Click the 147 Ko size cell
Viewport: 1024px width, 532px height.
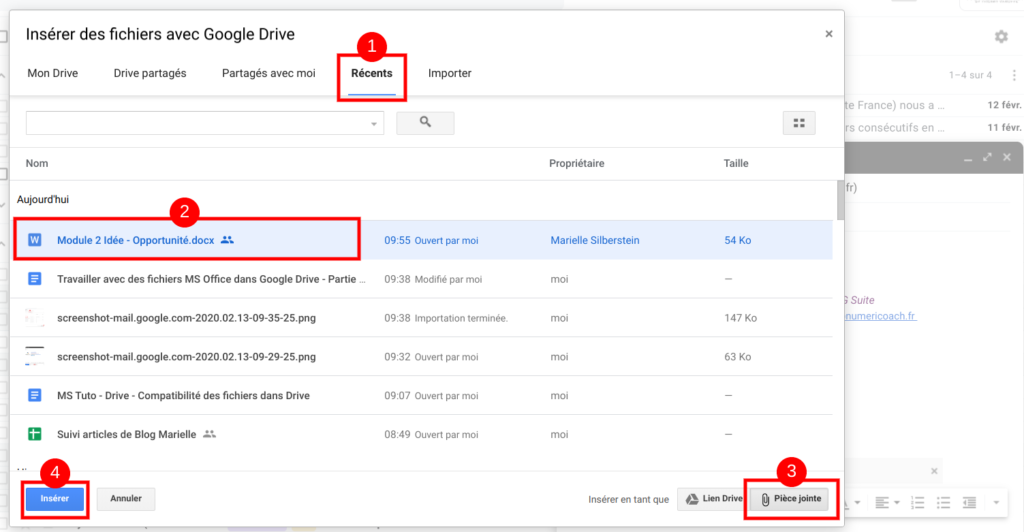point(740,318)
